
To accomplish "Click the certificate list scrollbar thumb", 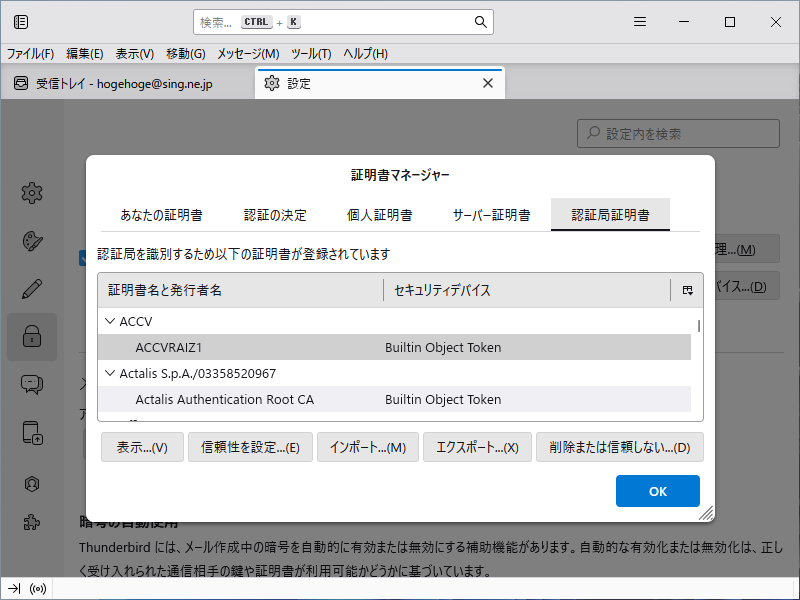I will click(x=698, y=326).
